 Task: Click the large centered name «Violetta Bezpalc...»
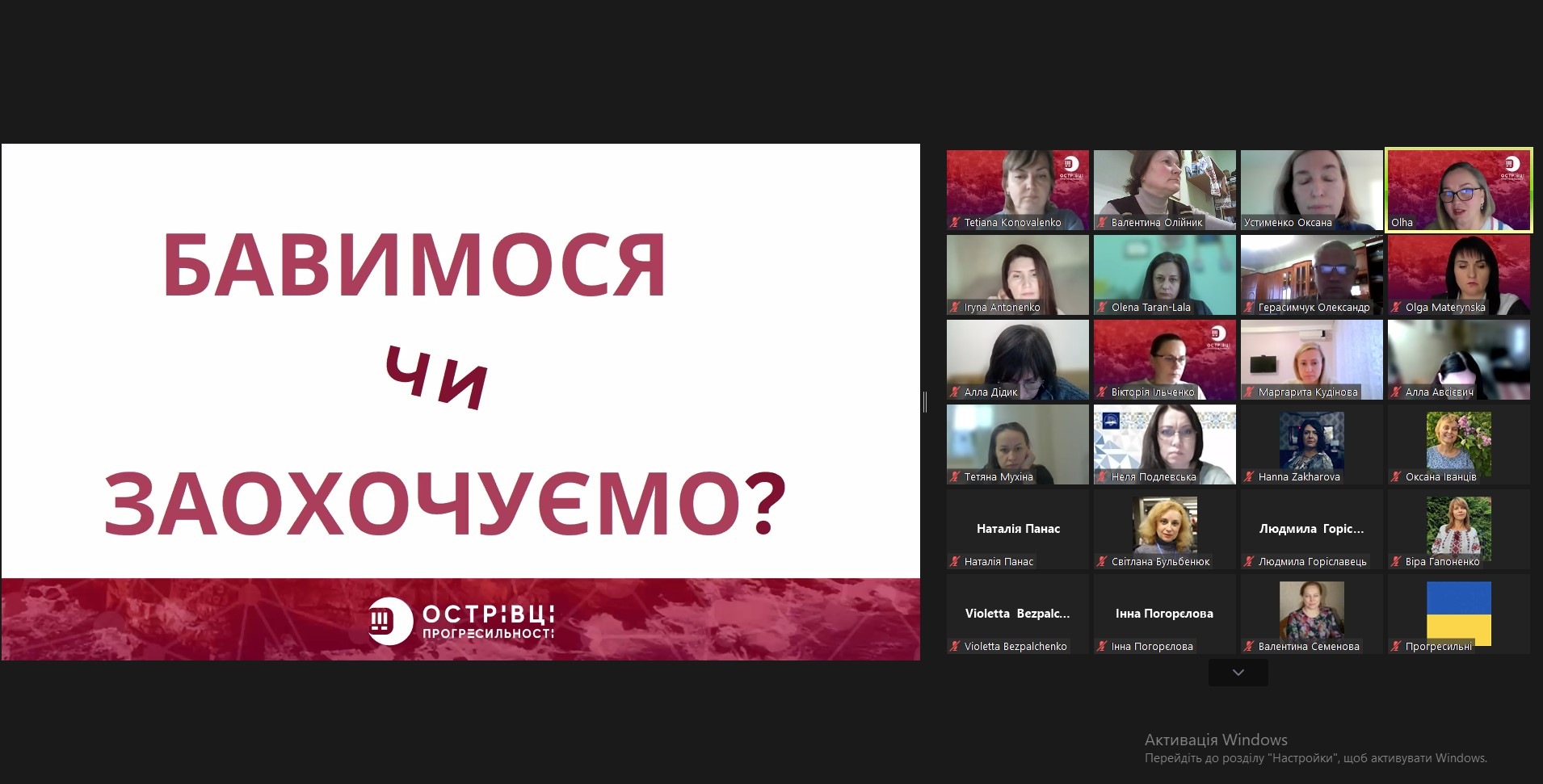pyautogui.click(x=1018, y=614)
